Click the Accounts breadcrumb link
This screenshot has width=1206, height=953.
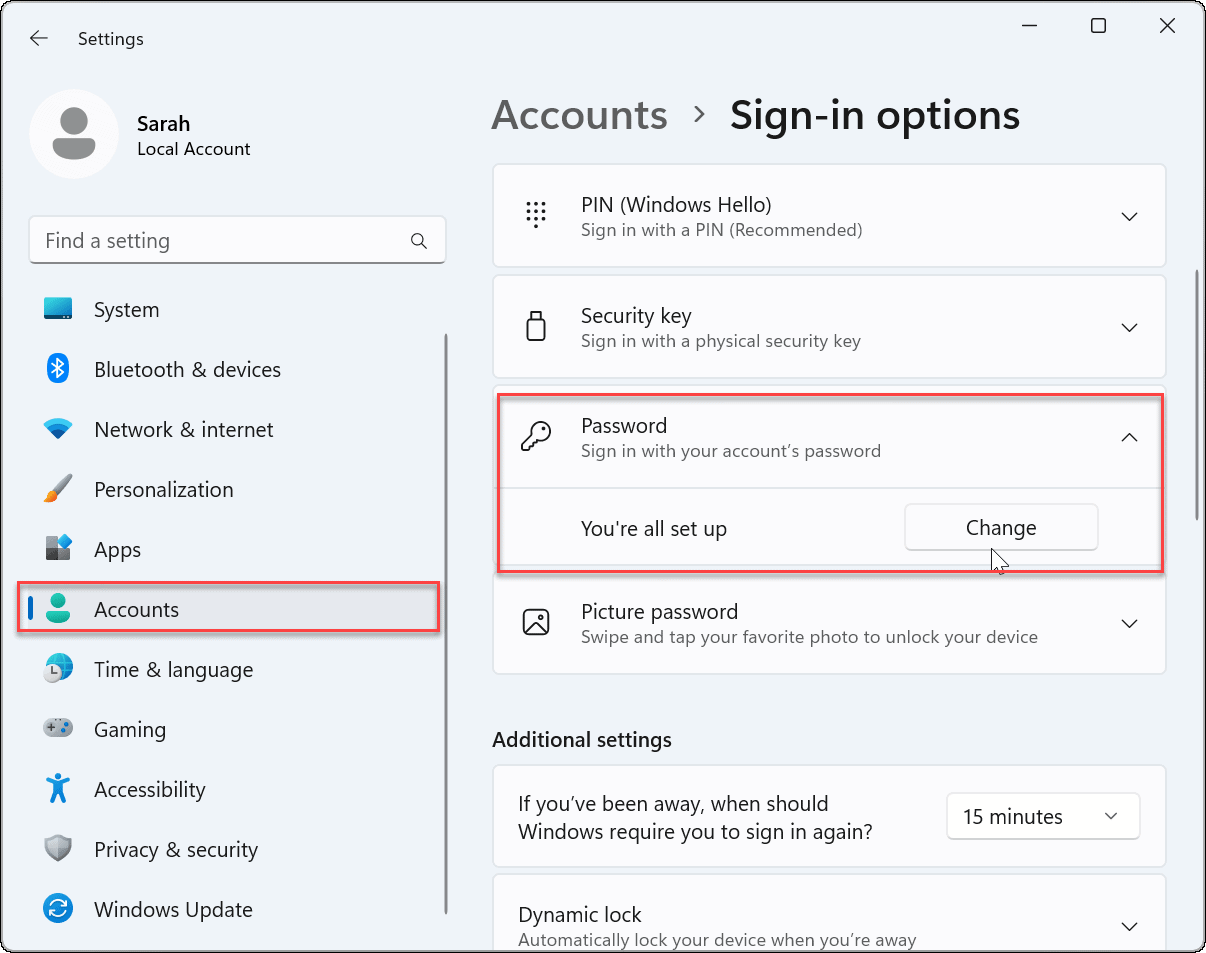[x=580, y=116]
